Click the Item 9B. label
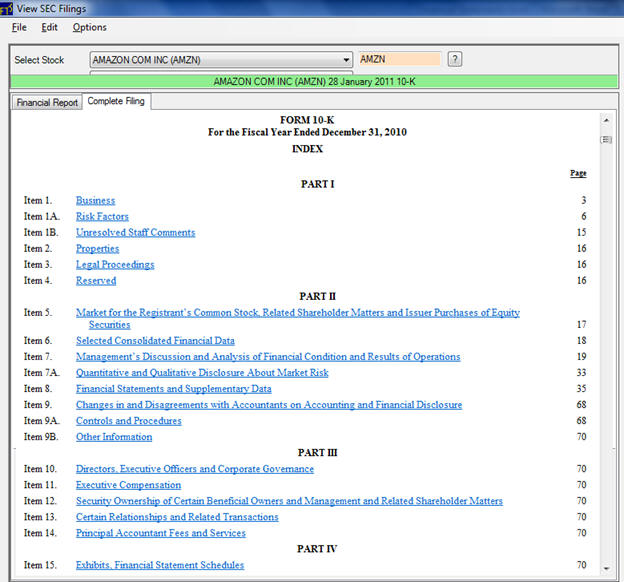Viewport: 624px width, 582px height. [41, 437]
